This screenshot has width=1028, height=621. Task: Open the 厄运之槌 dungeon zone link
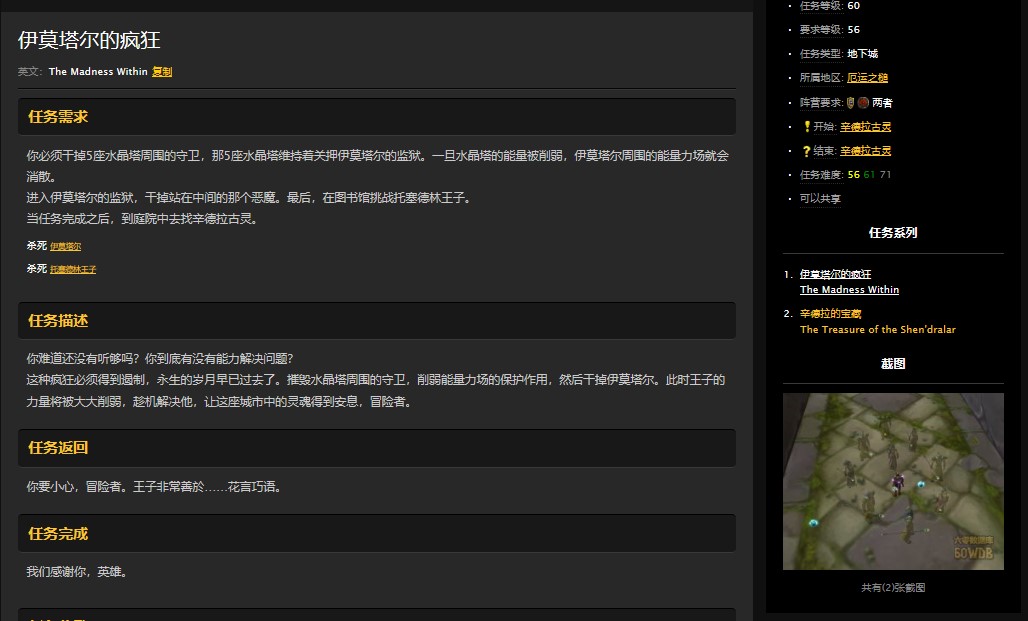pyautogui.click(x=867, y=77)
